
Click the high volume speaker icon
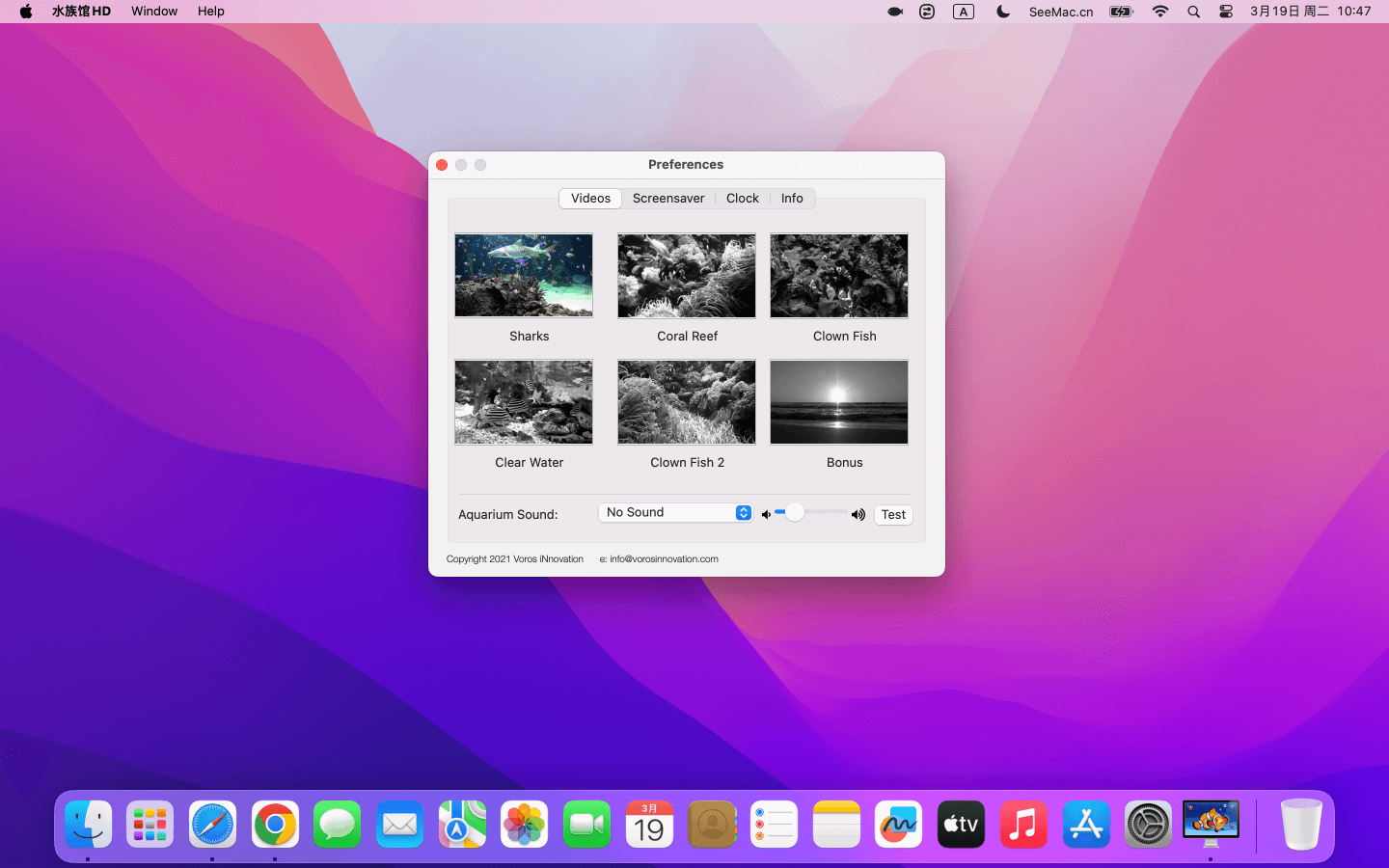(858, 514)
